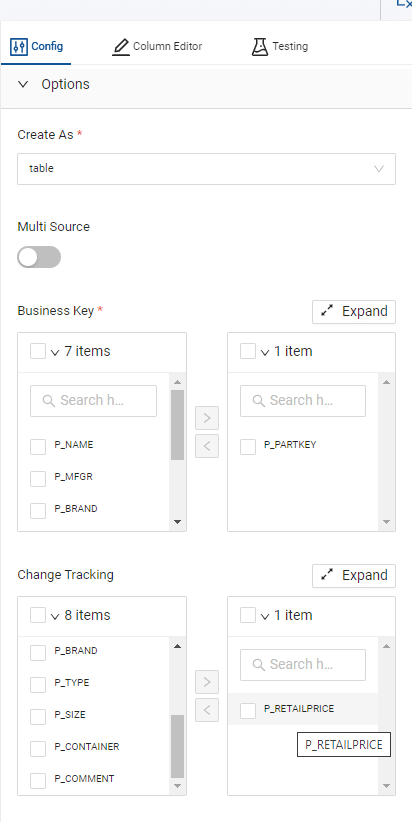The image size is (412, 822).
Task: Click scroll down arrow in Business Key list
Action: coord(177,522)
